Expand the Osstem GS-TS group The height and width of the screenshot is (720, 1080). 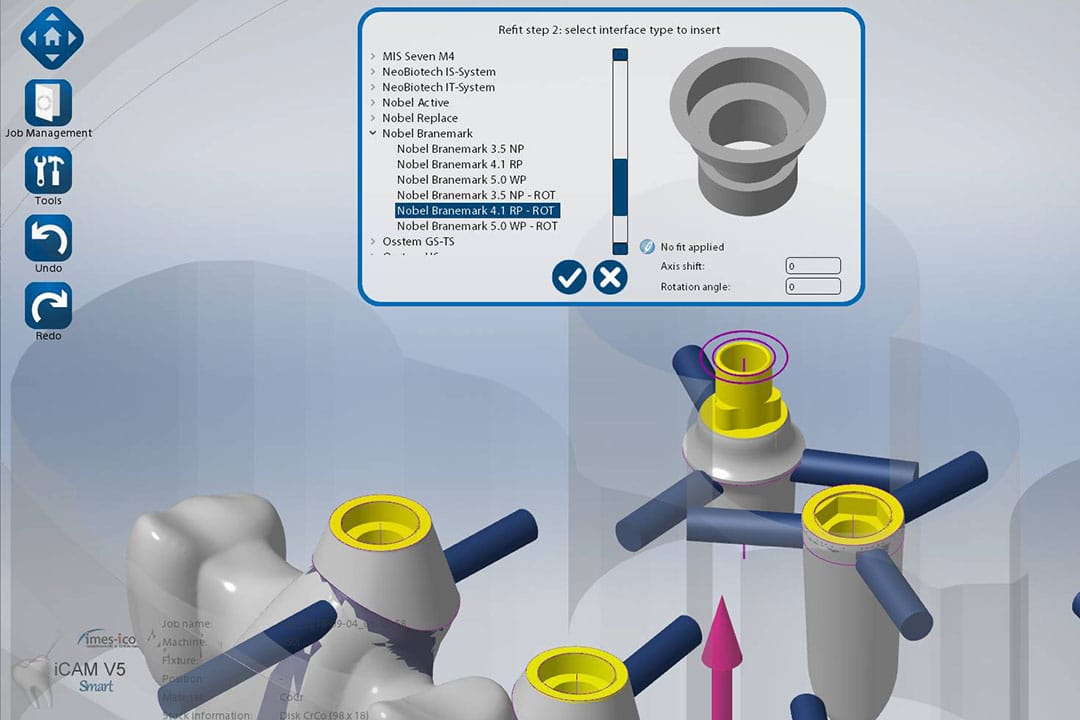(373, 242)
